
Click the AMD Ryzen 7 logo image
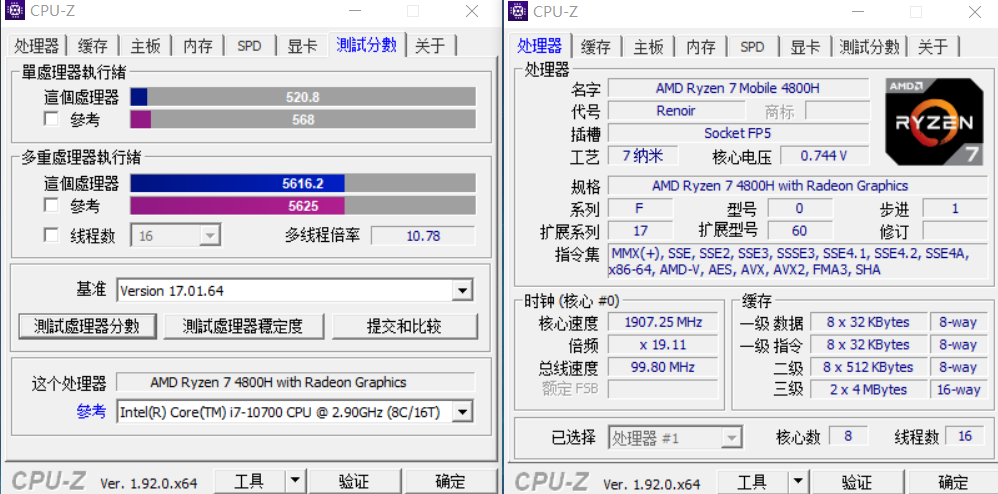(934, 122)
